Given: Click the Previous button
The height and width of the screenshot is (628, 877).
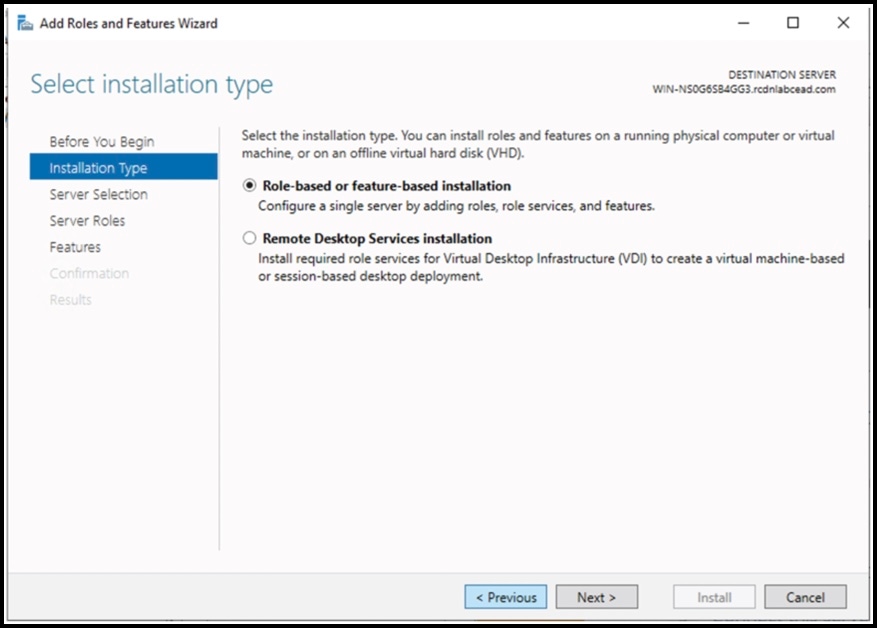Looking at the screenshot, I should 506,596.
